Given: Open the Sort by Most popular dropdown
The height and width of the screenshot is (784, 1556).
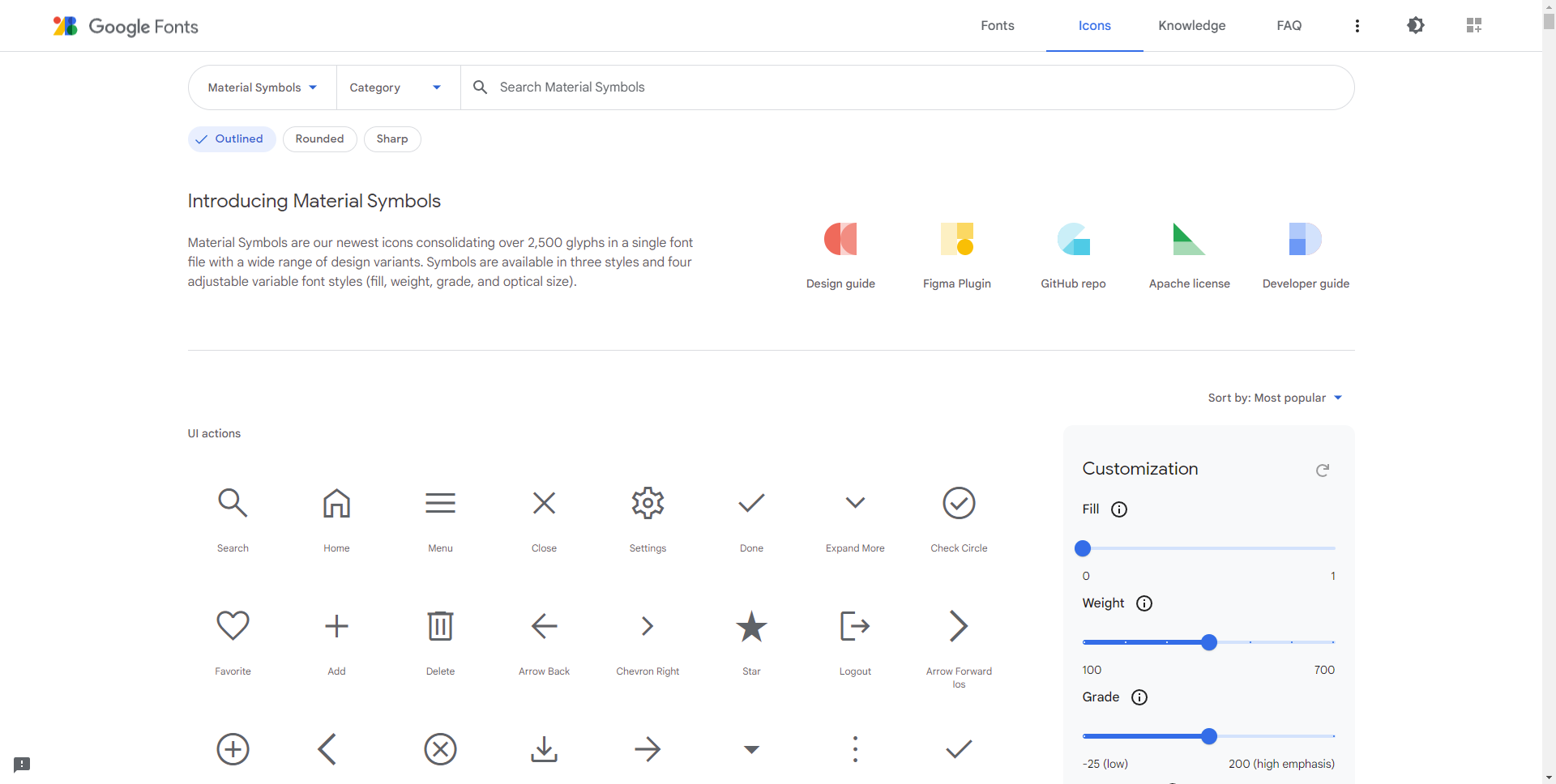Looking at the screenshot, I should (x=1276, y=398).
